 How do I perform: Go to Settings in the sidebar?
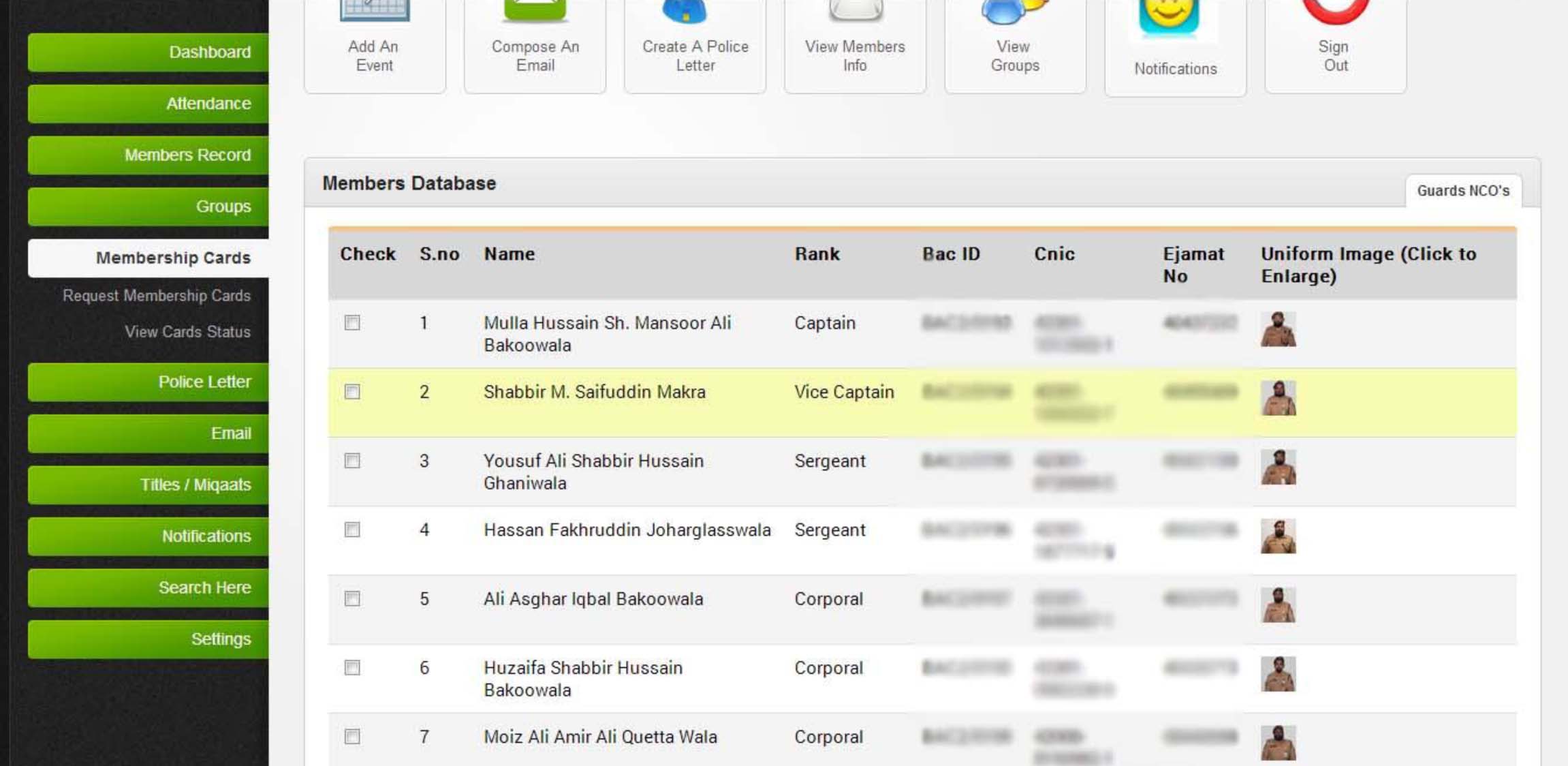click(148, 639)
